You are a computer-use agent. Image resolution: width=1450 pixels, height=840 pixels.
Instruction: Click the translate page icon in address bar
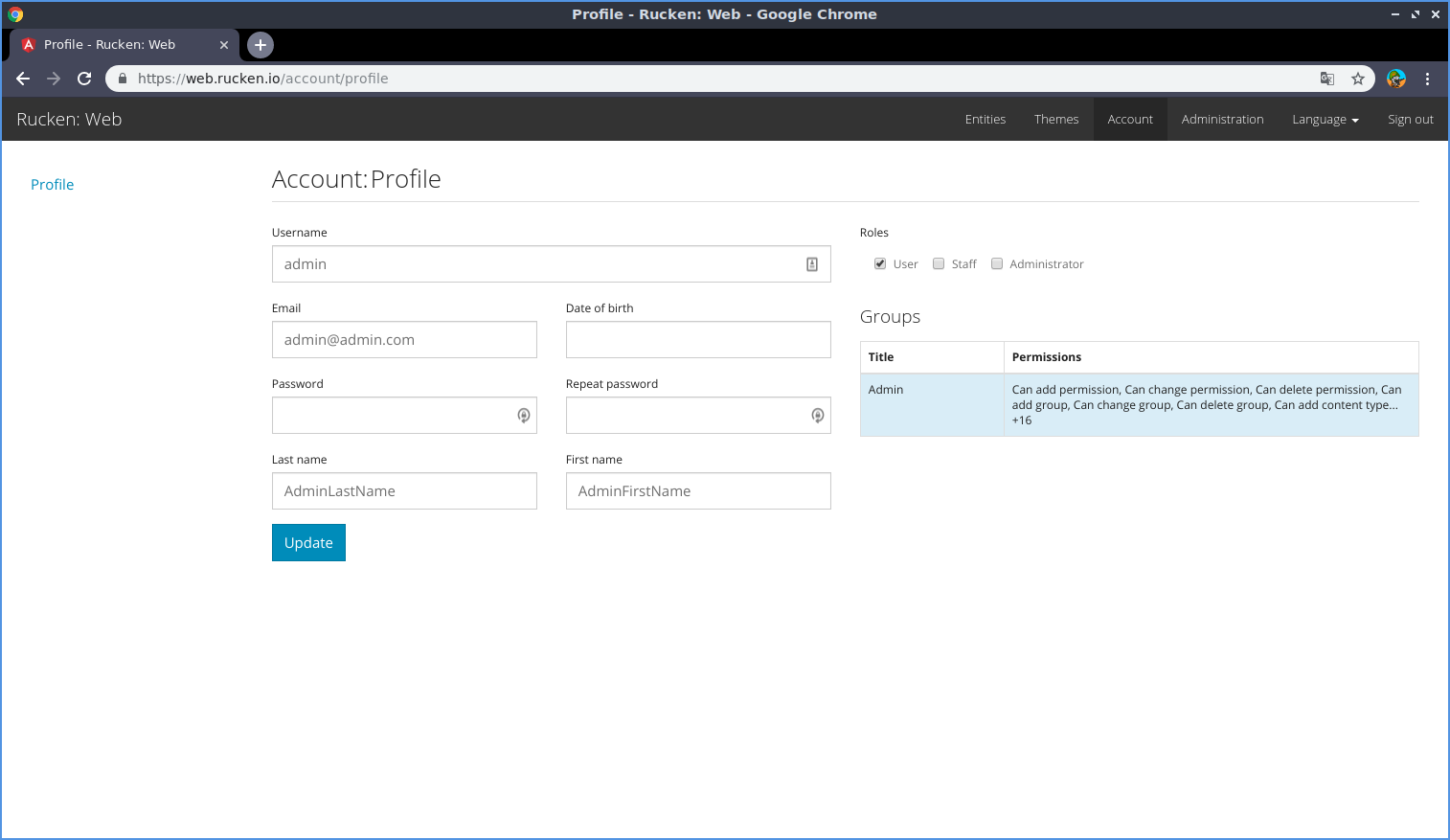click(1327, 79)
